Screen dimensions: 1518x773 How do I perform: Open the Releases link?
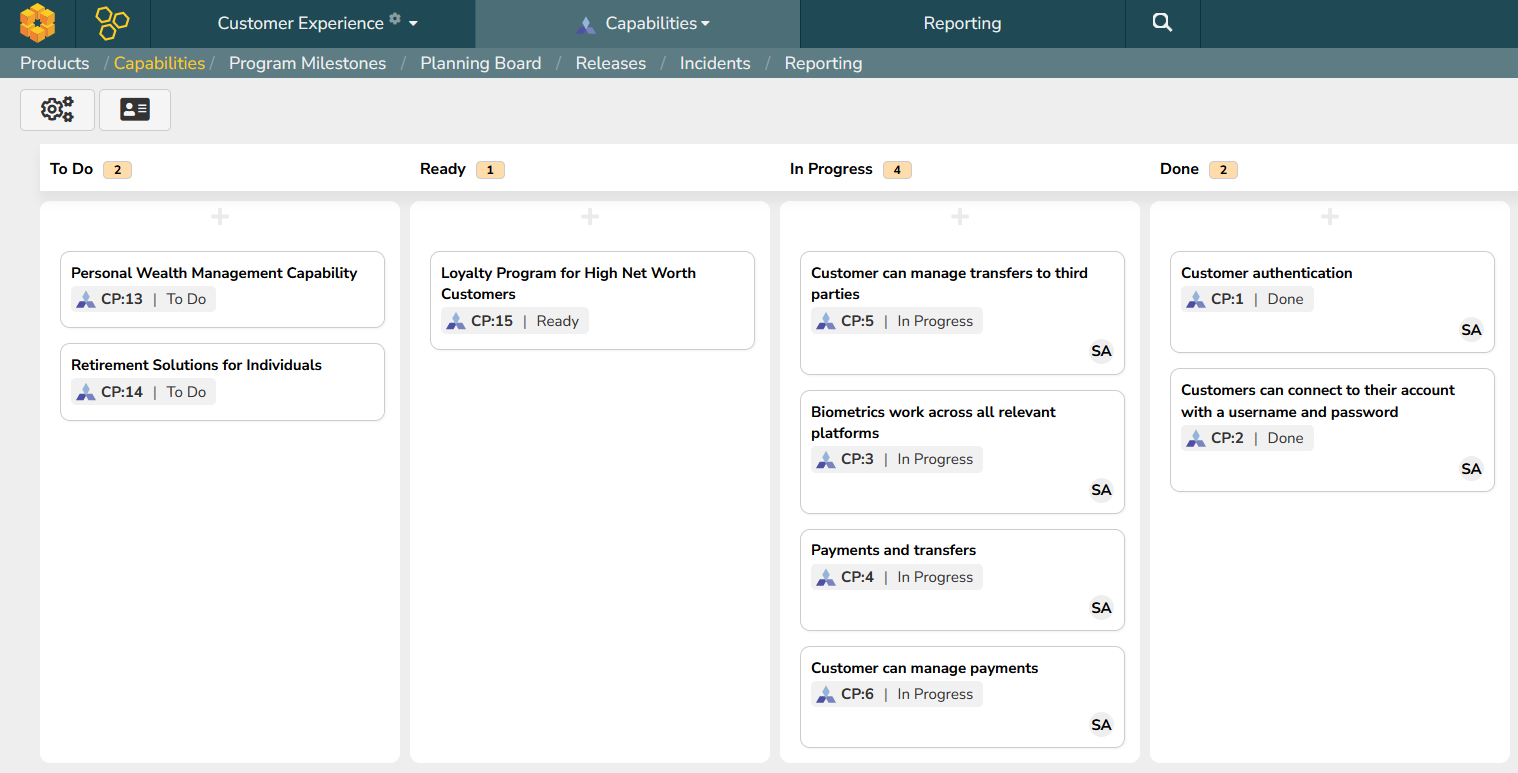pyautogui.click(x=610, y=63)
